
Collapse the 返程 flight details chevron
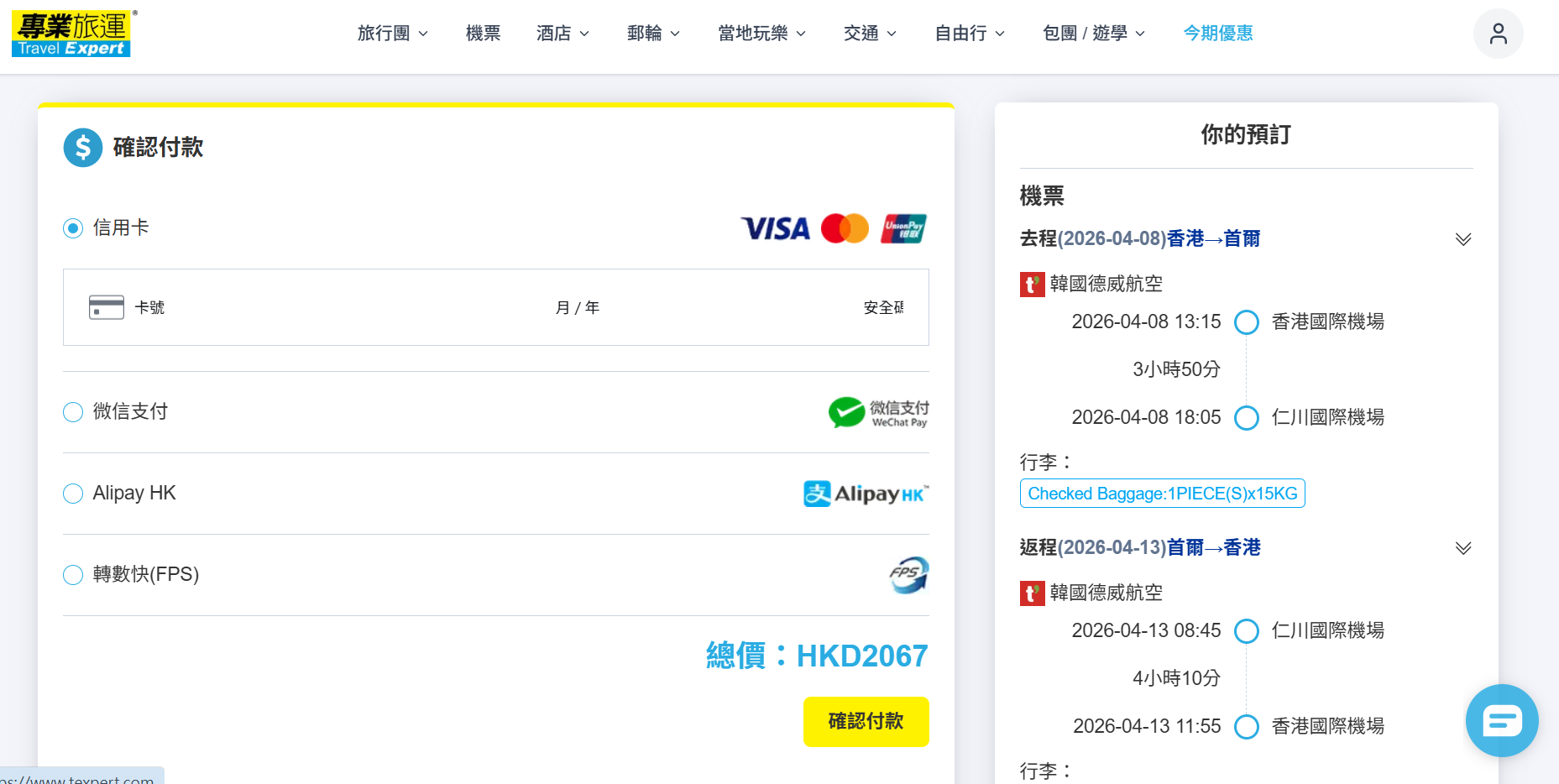(1462, 548)
